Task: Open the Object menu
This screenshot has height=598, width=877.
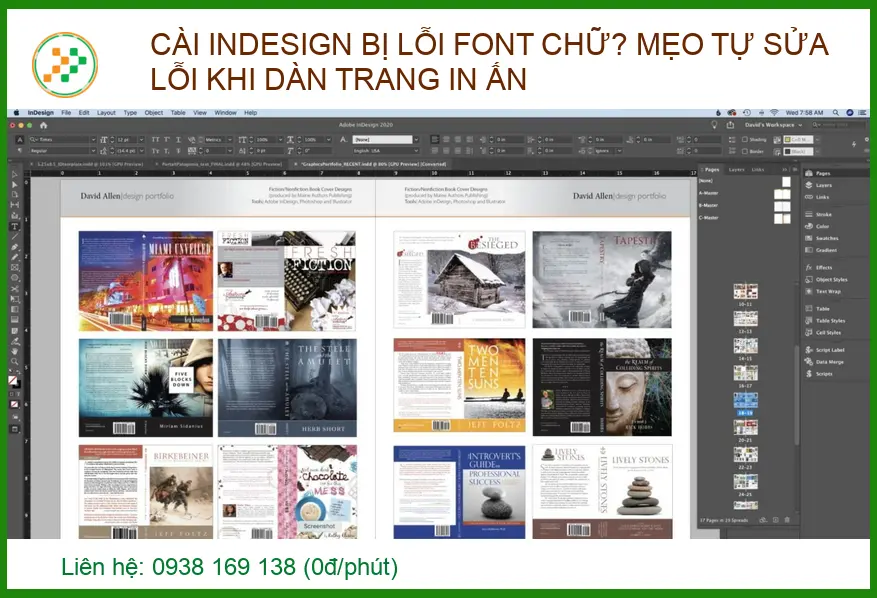Action: tap(154, 112)
